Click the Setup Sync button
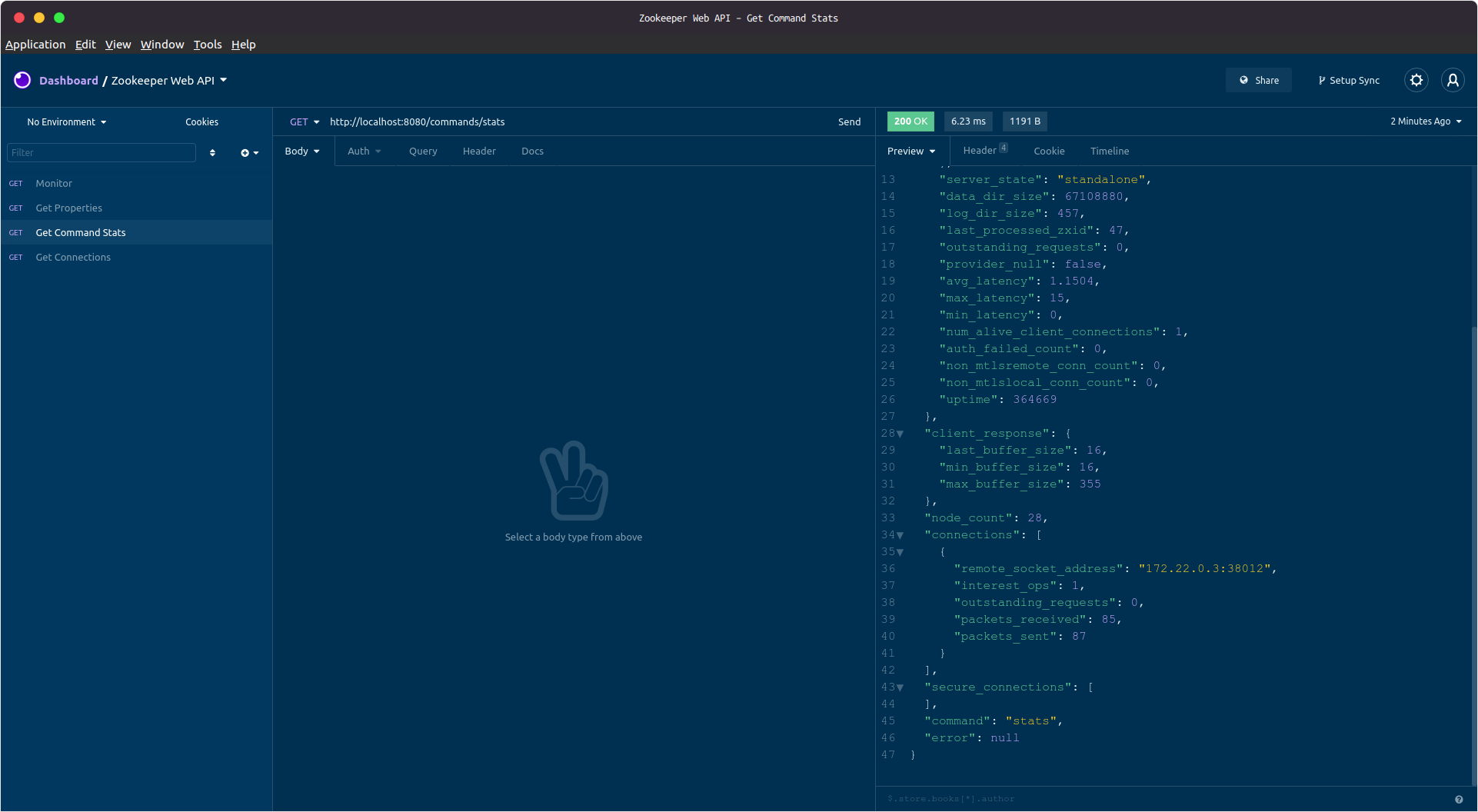Viewport: 1478px width, 812px height. click(1349, 80)
